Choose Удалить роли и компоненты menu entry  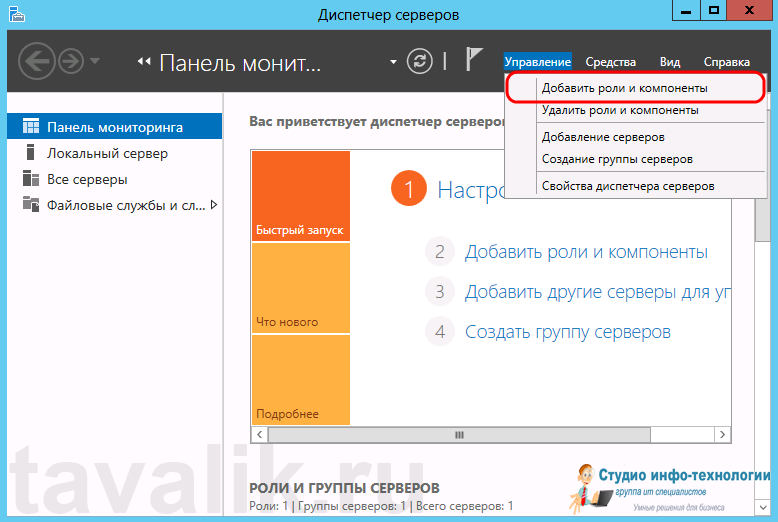pos(619,110)
